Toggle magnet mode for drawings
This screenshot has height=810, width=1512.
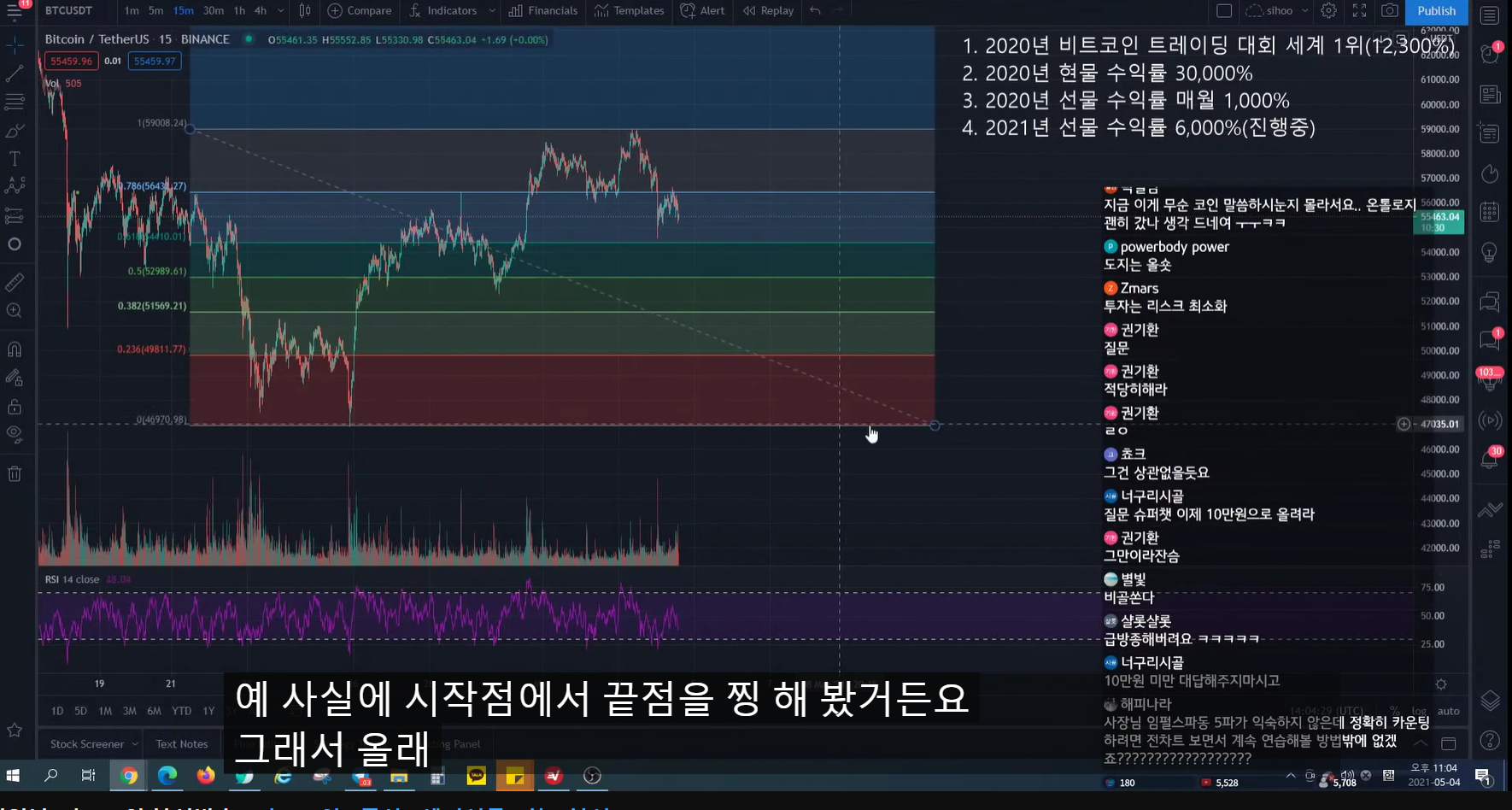15,349
